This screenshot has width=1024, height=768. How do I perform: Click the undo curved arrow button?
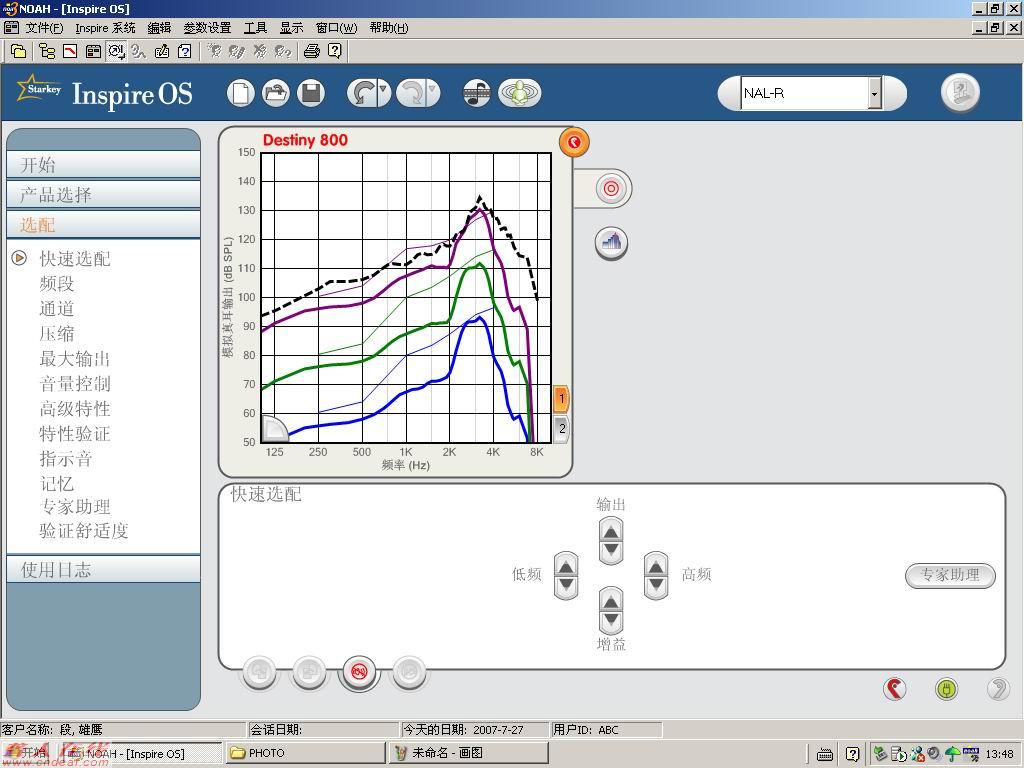coord(362,93)
